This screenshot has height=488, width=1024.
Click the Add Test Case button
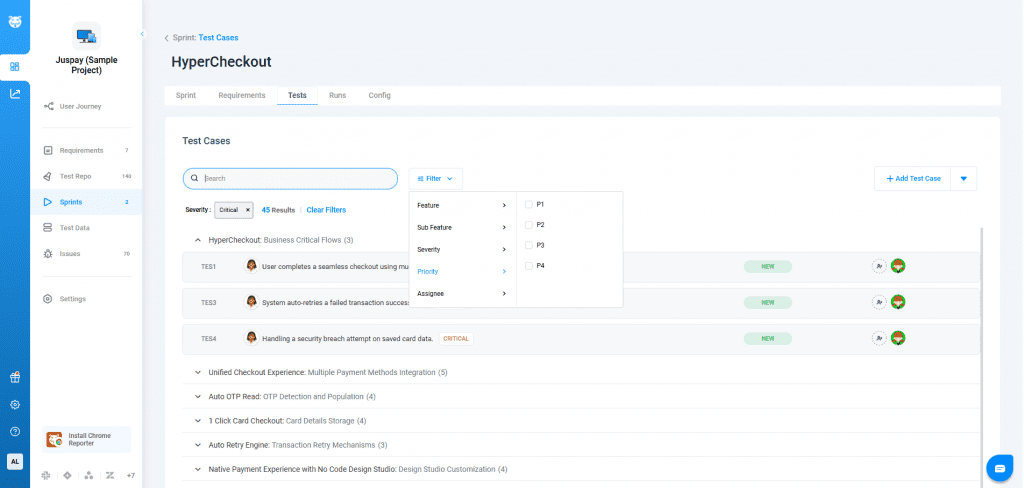[x=913, y=179]
